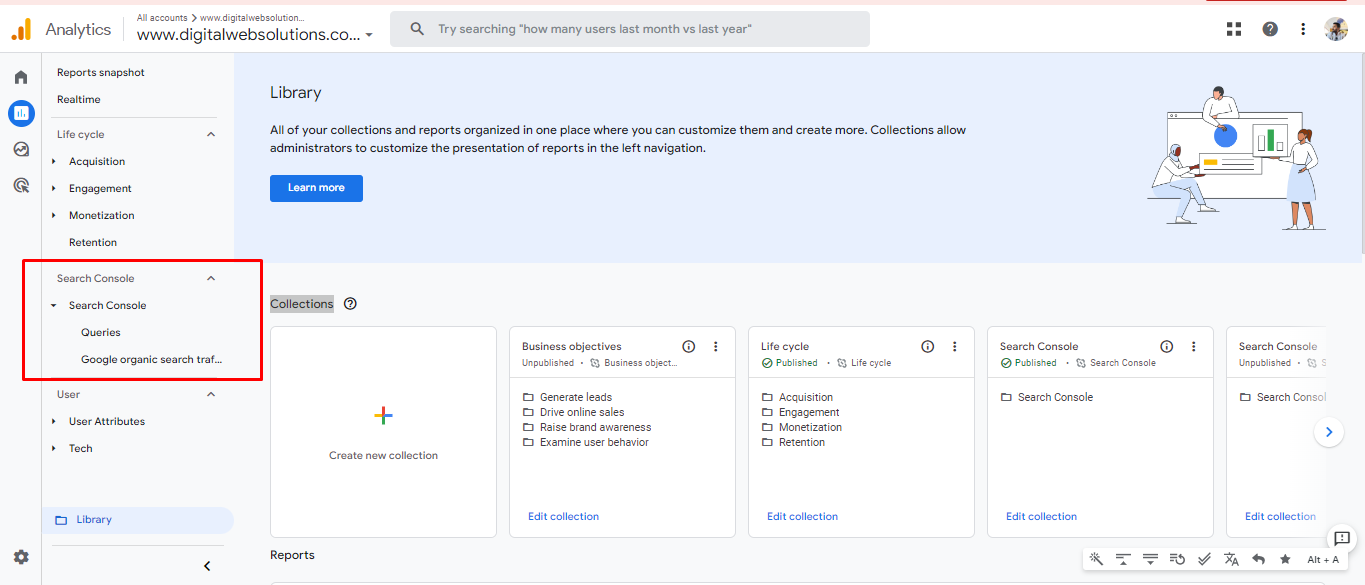Viewport: 1365px width, 585px height.
Task: Click the search bar input field
Action: tap(630, 29)
